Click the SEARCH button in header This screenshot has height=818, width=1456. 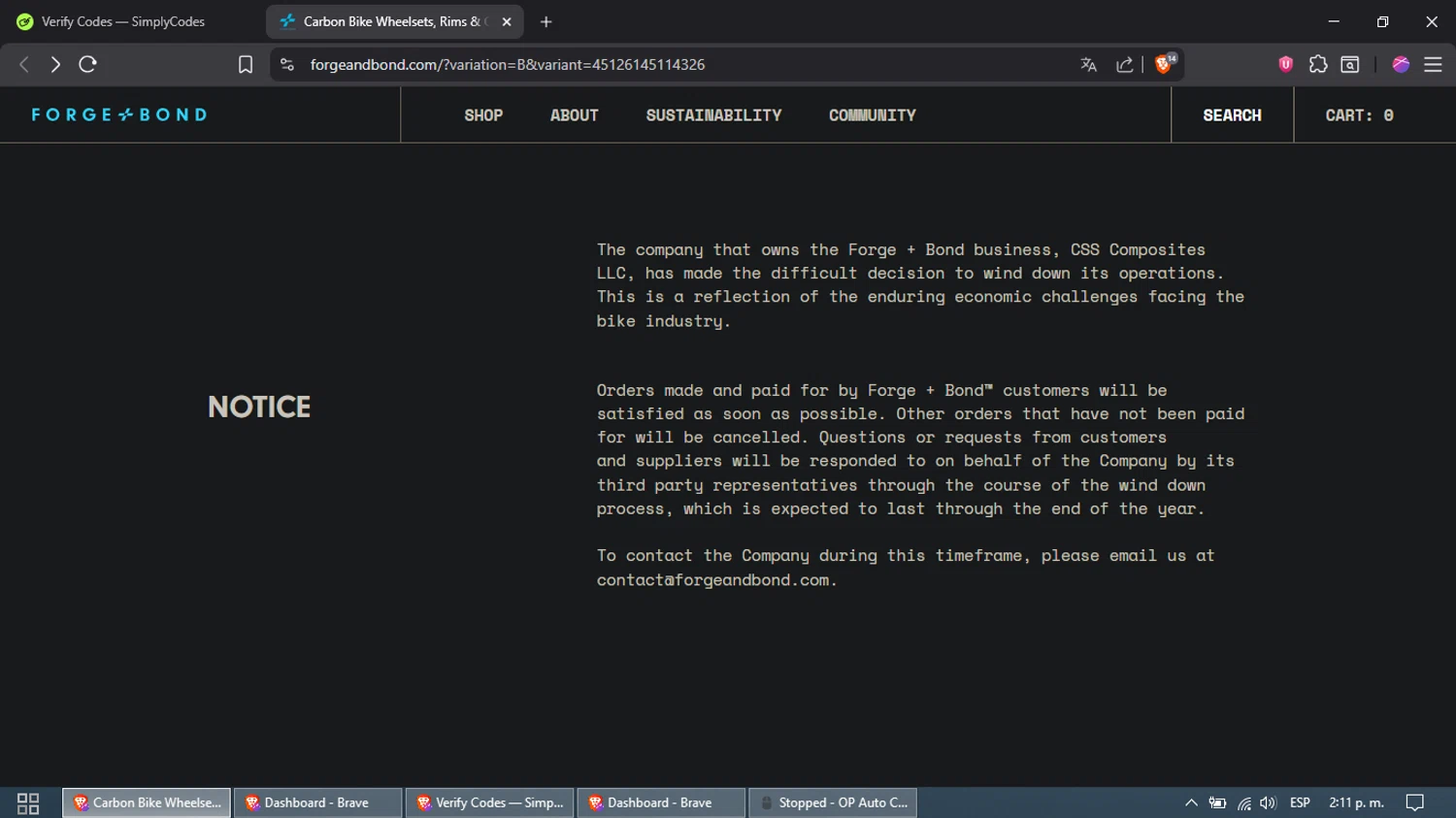pos(1232,115)
